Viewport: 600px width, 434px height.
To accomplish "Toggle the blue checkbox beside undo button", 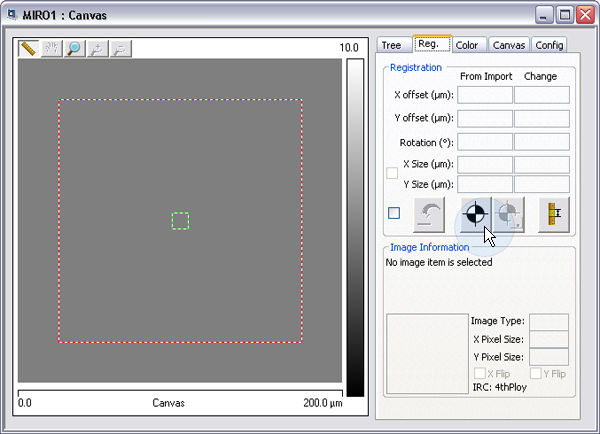I will [x=394, y=213].
